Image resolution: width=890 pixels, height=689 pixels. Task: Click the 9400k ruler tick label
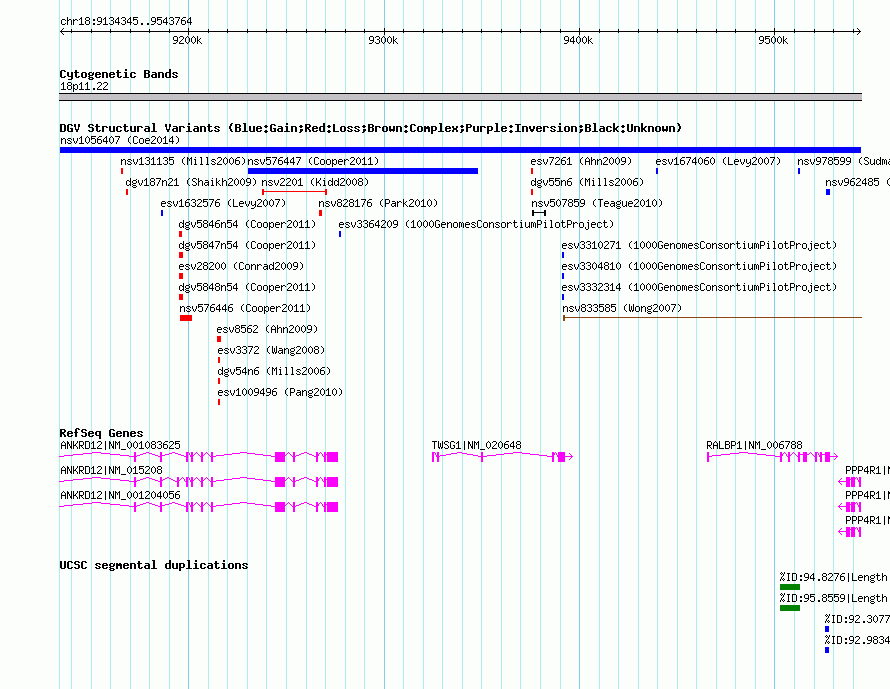[x=578, y=40]
